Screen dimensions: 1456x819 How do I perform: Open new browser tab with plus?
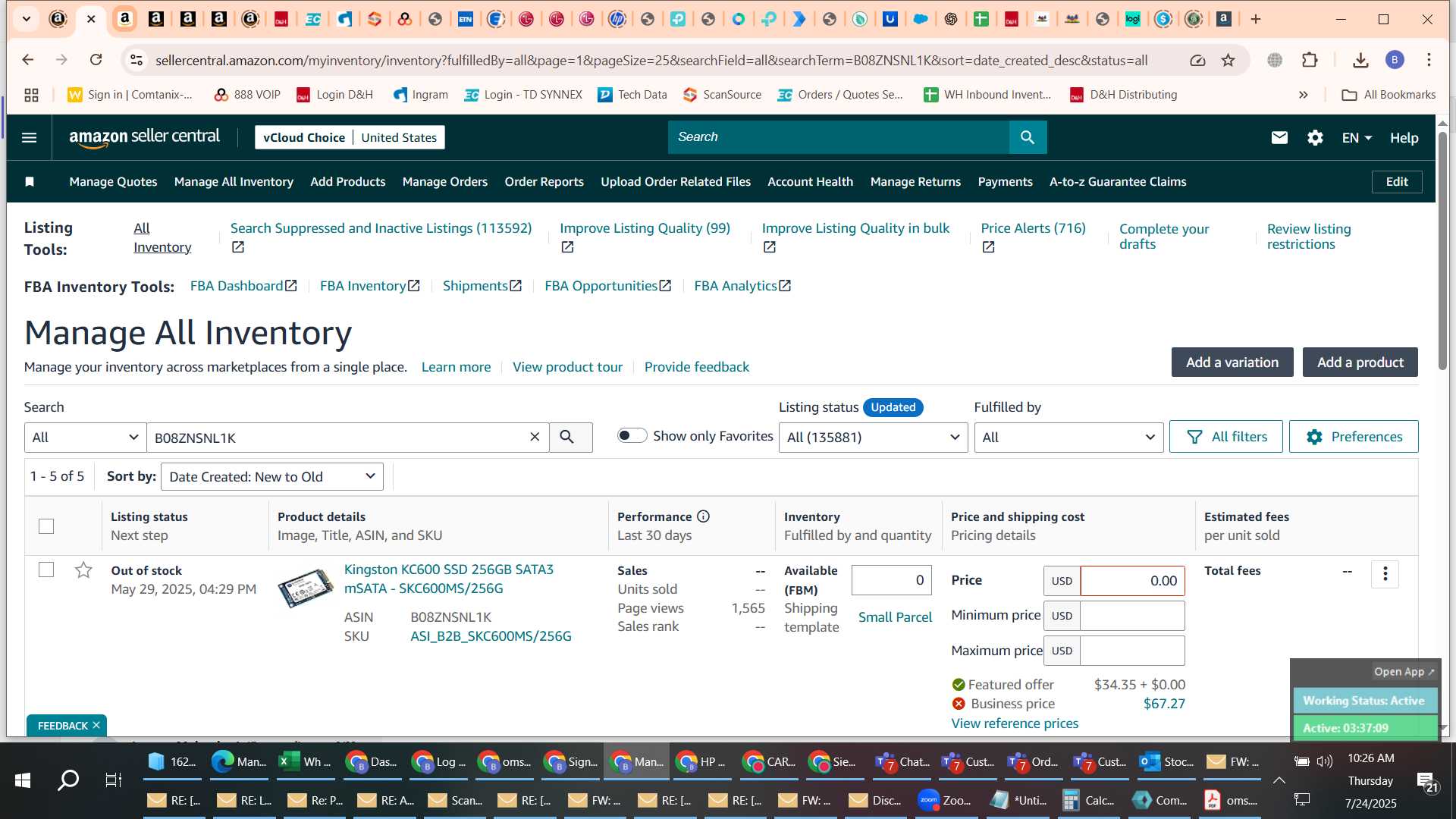tap(1256, 19)
